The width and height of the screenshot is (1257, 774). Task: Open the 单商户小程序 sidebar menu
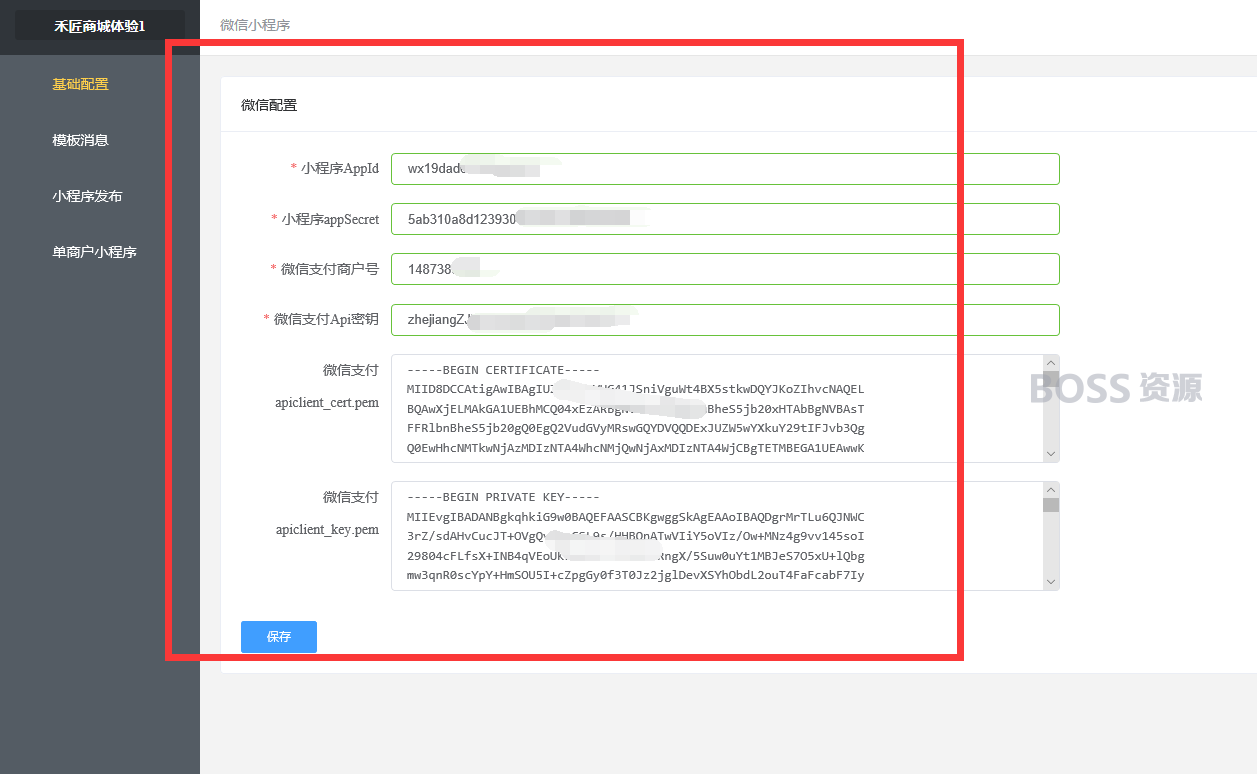(94, 252)
